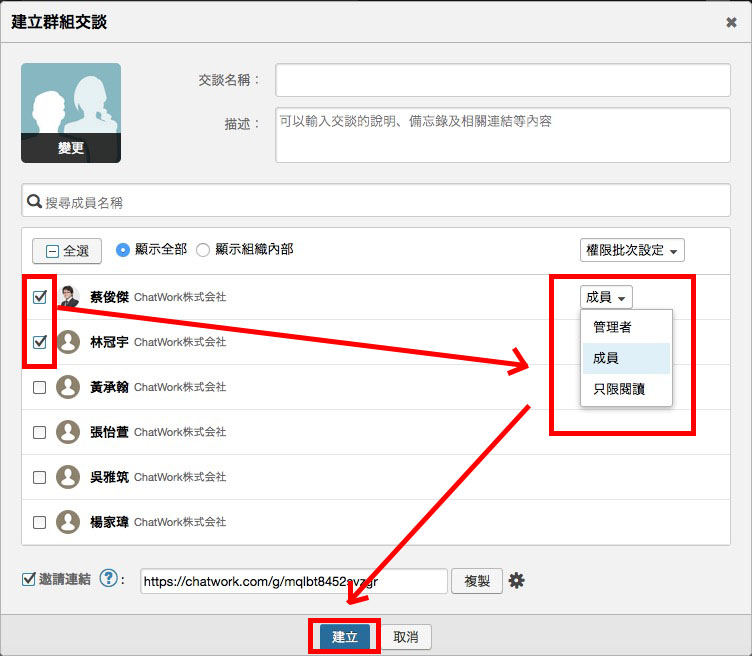Click the magnifier icon in the member search
The width and height of the screenshot is (752, 656).
pos(35,202)
